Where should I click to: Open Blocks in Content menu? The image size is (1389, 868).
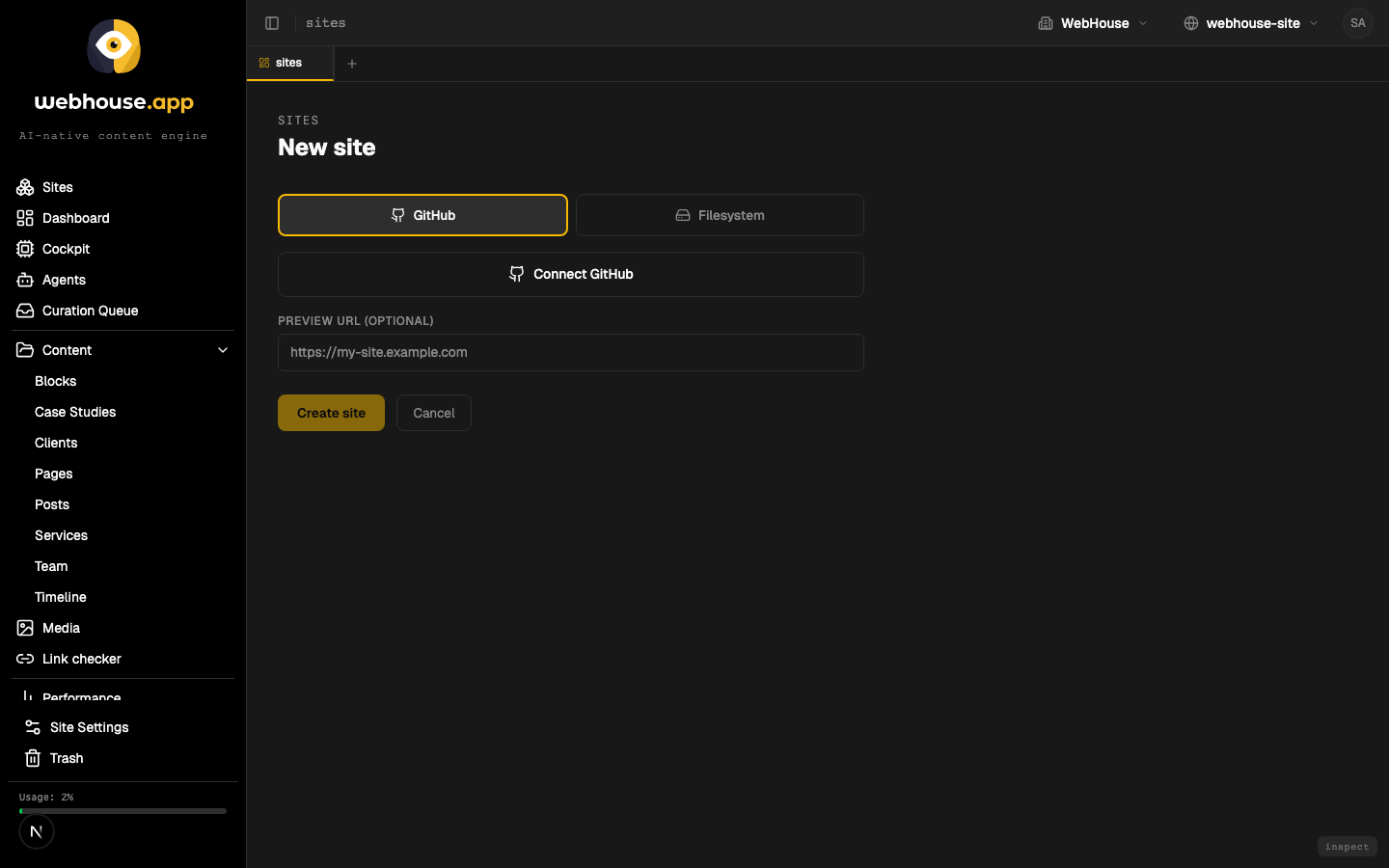[56, 381]
